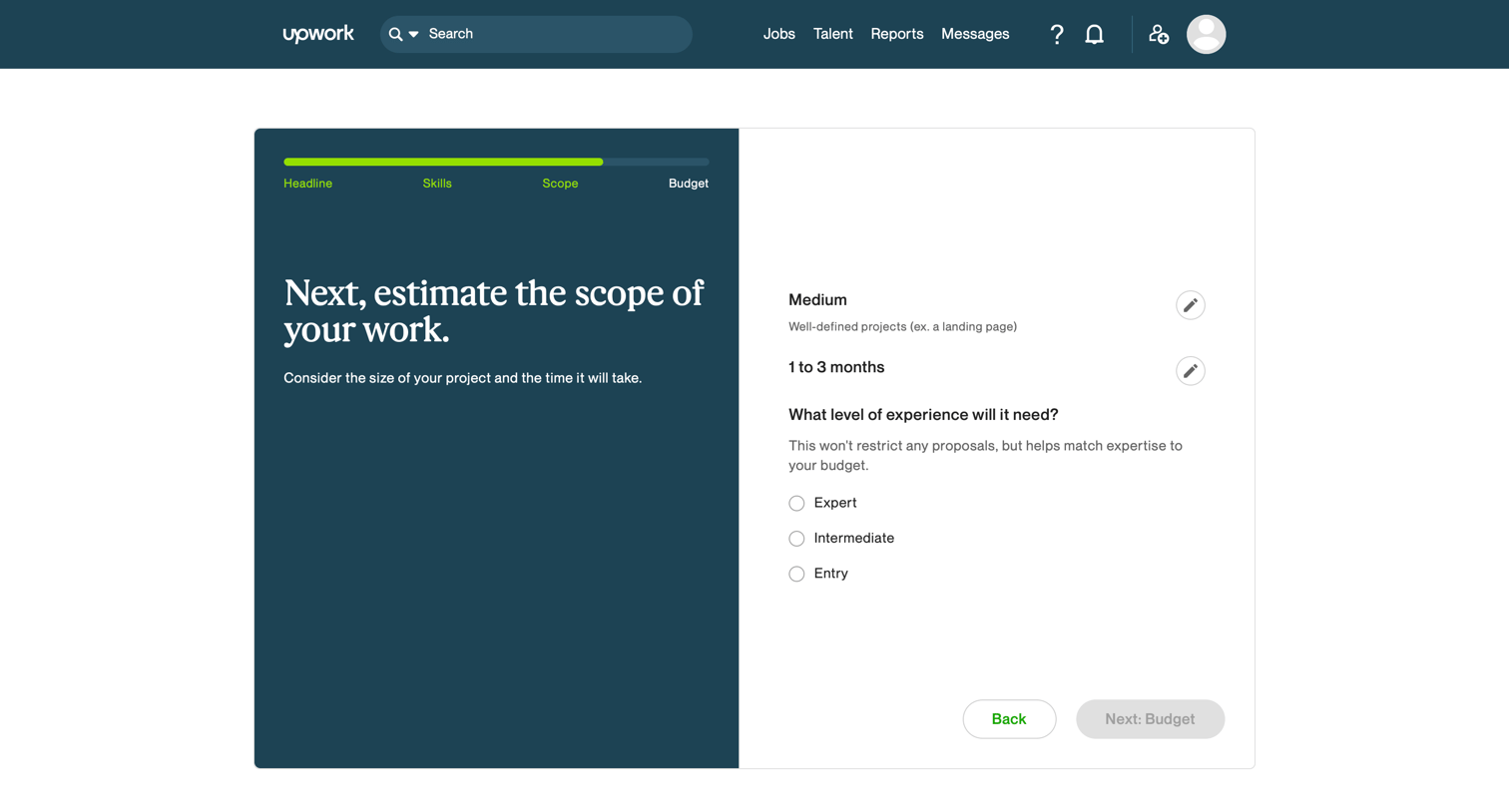Open the Jobs menu
Viewport: 1509px width, 812px height.
click(778, 34)
